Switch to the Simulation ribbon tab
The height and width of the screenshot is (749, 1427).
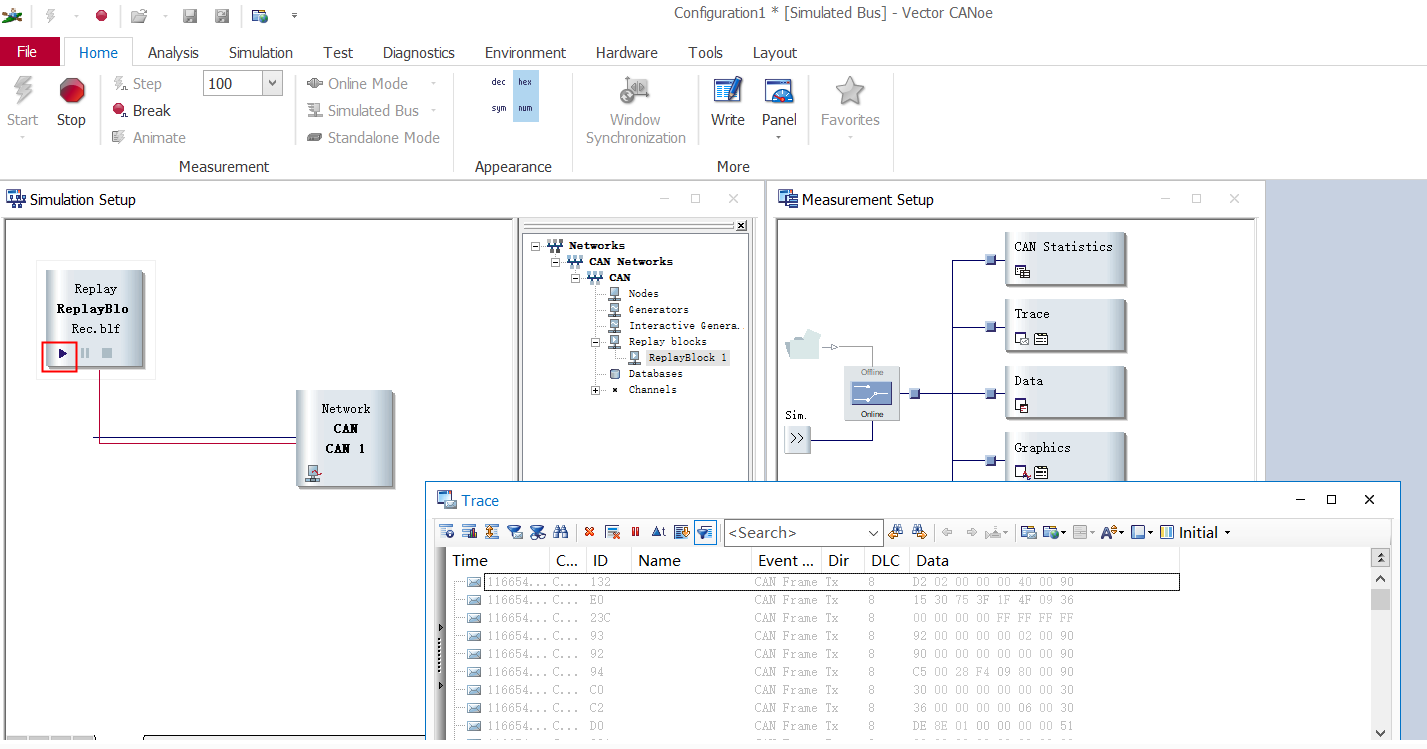[x=261, y=53]
